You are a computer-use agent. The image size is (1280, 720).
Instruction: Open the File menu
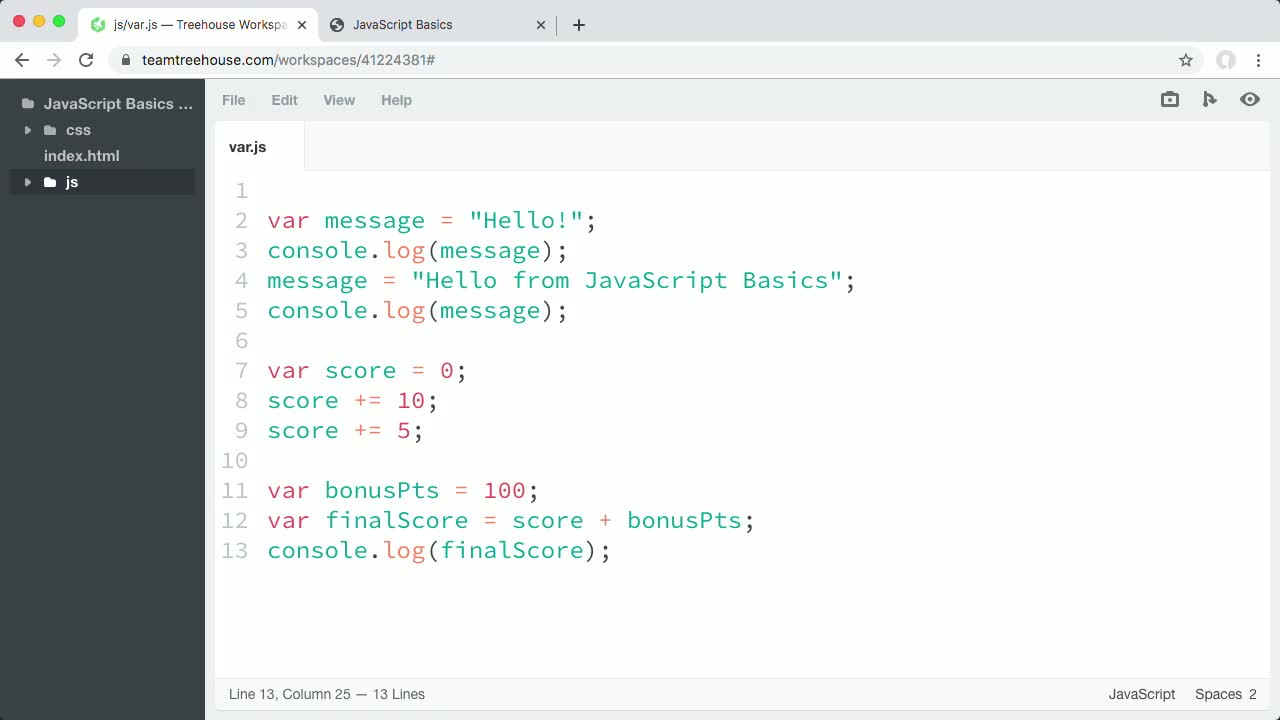(233, 100)
